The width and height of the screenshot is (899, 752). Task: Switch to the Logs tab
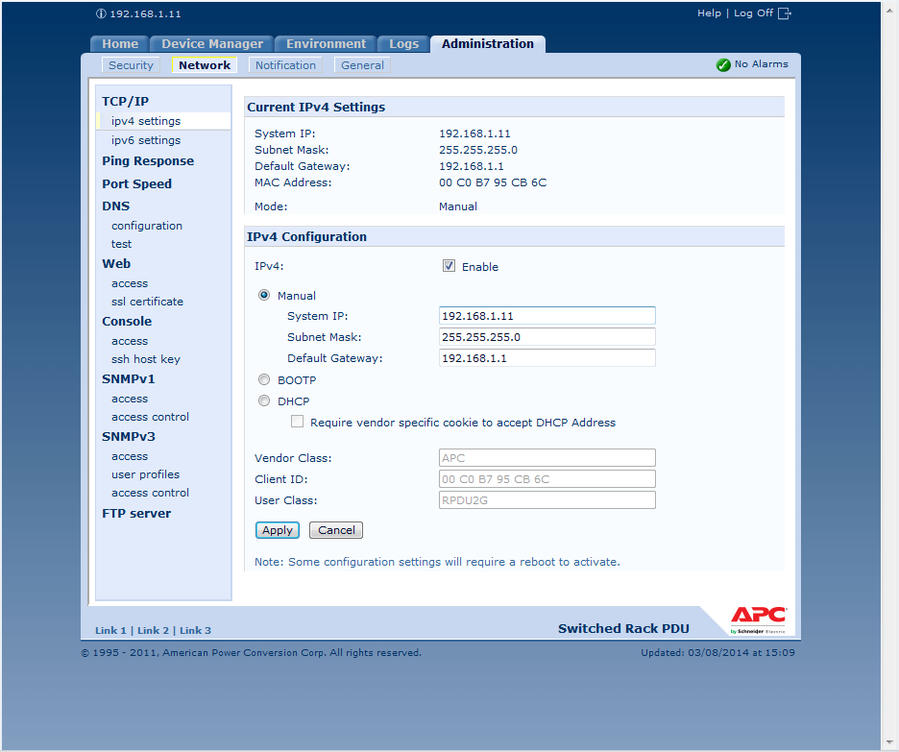pyautogui.click(x=404, y=44)
